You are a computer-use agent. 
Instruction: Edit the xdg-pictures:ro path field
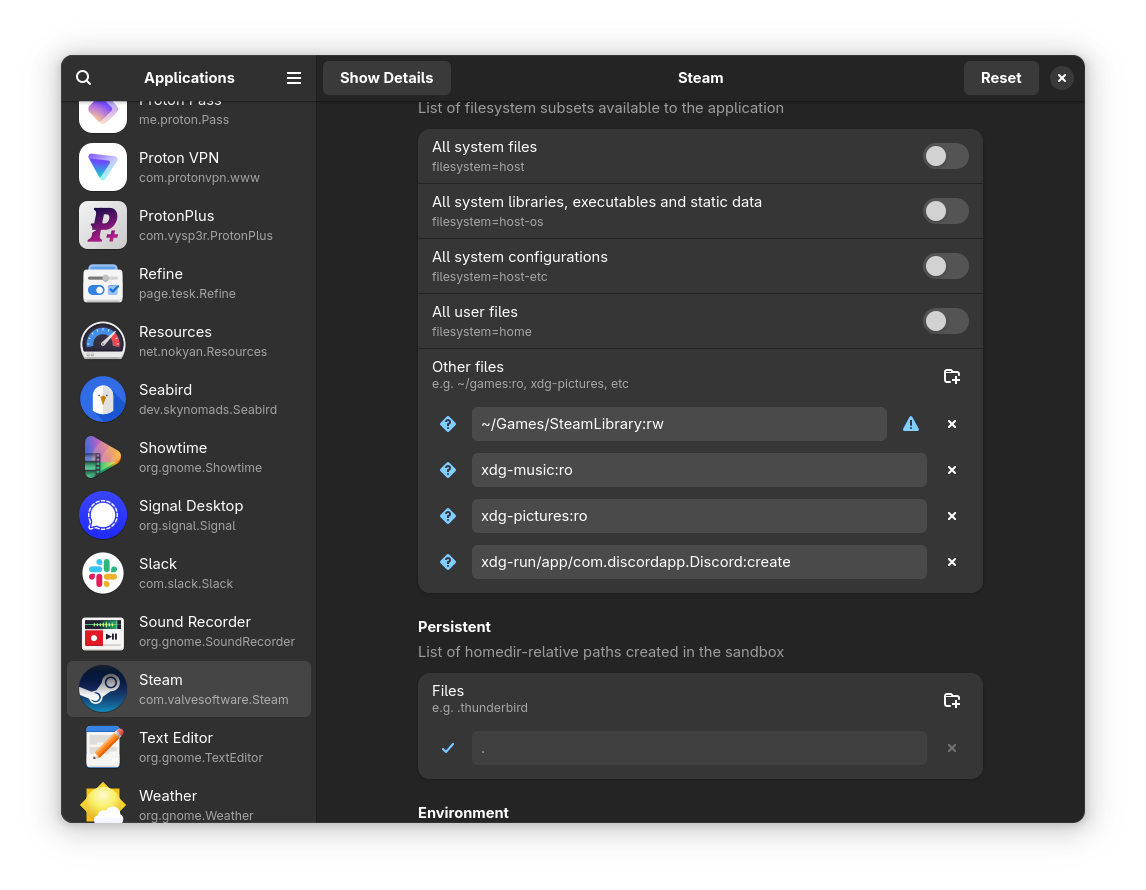click(x=698, y=516)
